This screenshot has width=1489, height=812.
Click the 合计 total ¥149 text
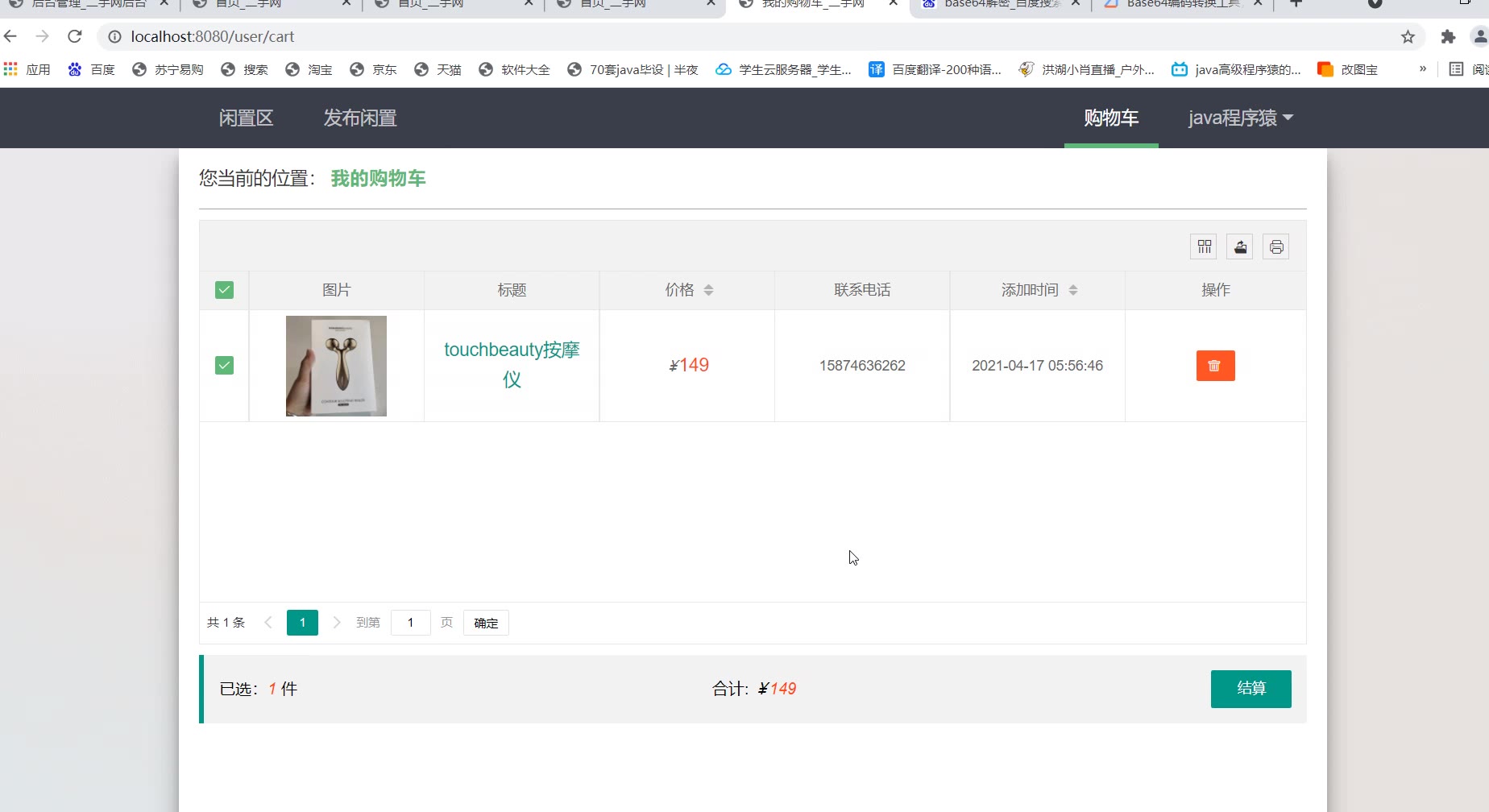pyautogui.click(x=754, y=689)
